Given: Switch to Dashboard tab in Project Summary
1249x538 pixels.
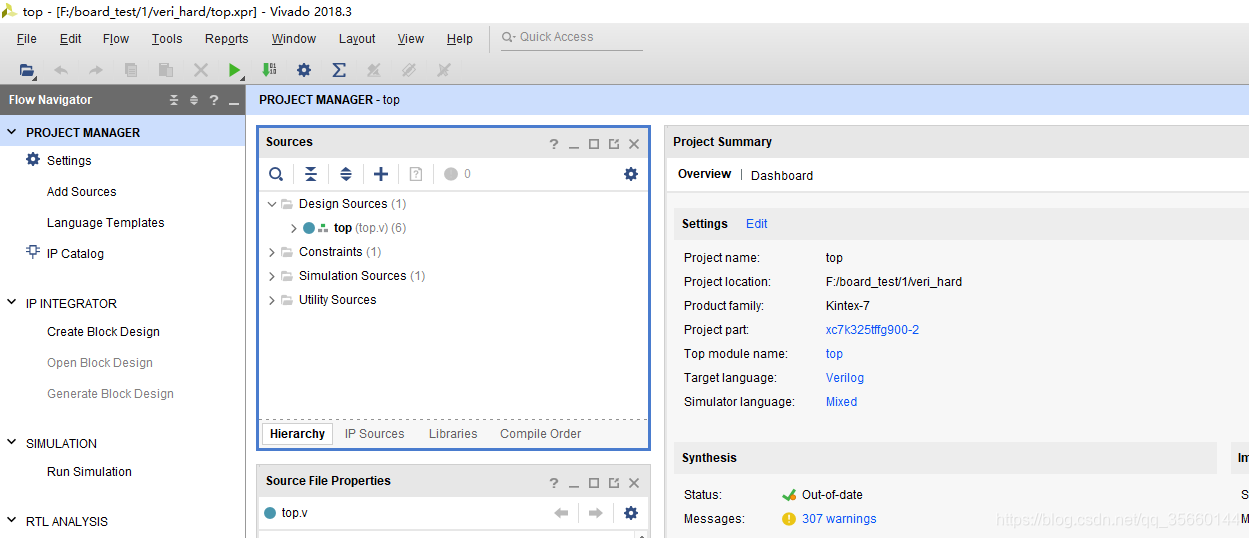Looking at the screenshot, I should (782, 175).
